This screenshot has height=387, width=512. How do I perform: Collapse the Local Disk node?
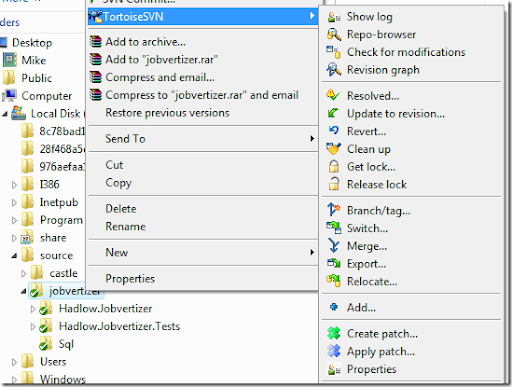click(x=5, y=114)
